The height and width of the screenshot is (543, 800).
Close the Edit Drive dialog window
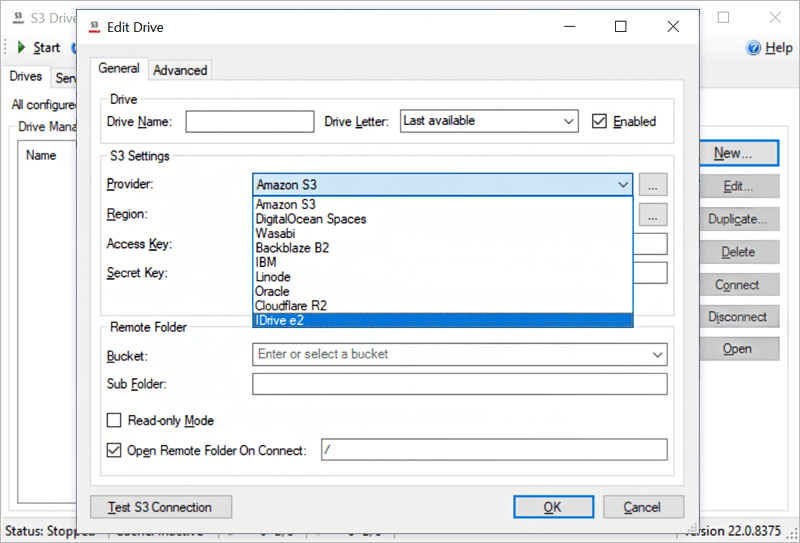[x=673, y=27]
